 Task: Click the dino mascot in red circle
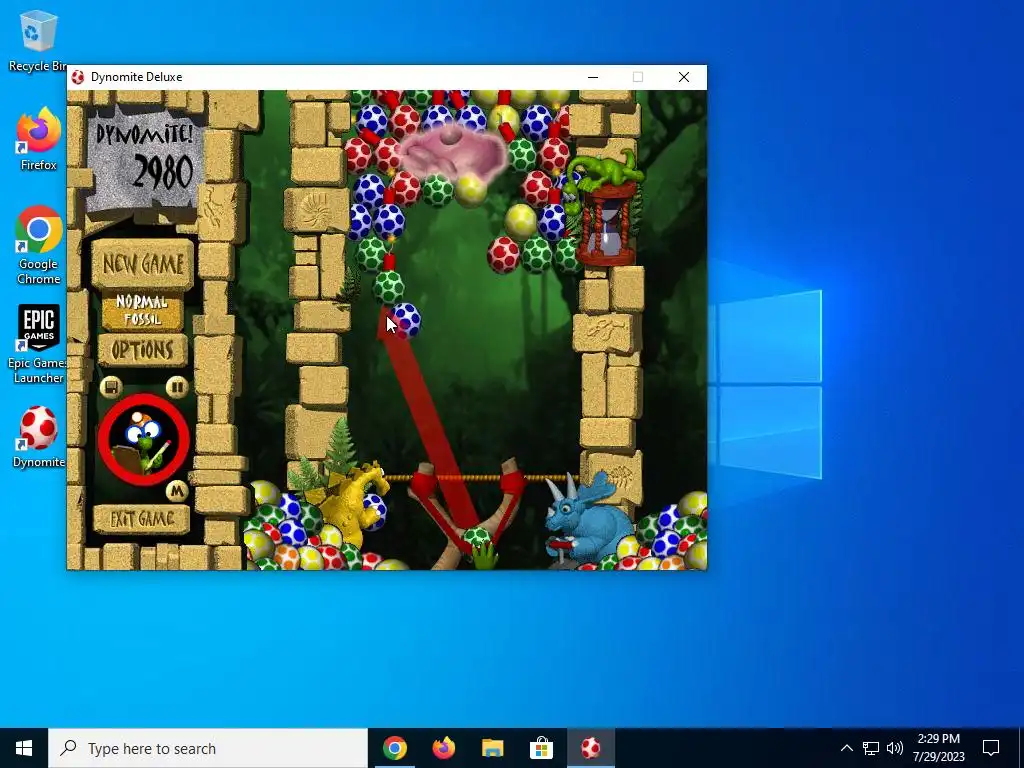144,440
